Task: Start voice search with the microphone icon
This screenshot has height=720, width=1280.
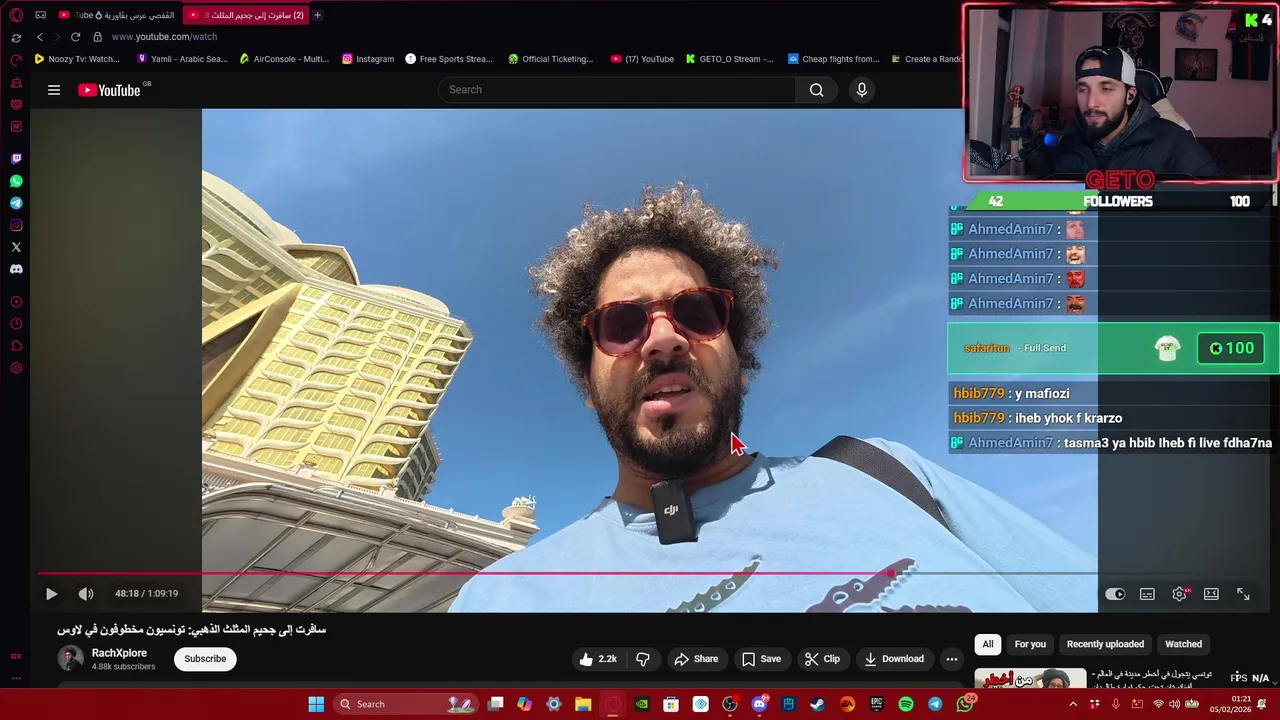Action: (x=862, y=90)
